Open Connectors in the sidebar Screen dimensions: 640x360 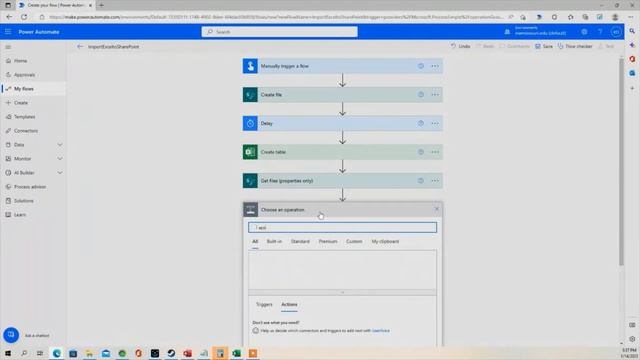pyautogui.click(x=26, y=131)
